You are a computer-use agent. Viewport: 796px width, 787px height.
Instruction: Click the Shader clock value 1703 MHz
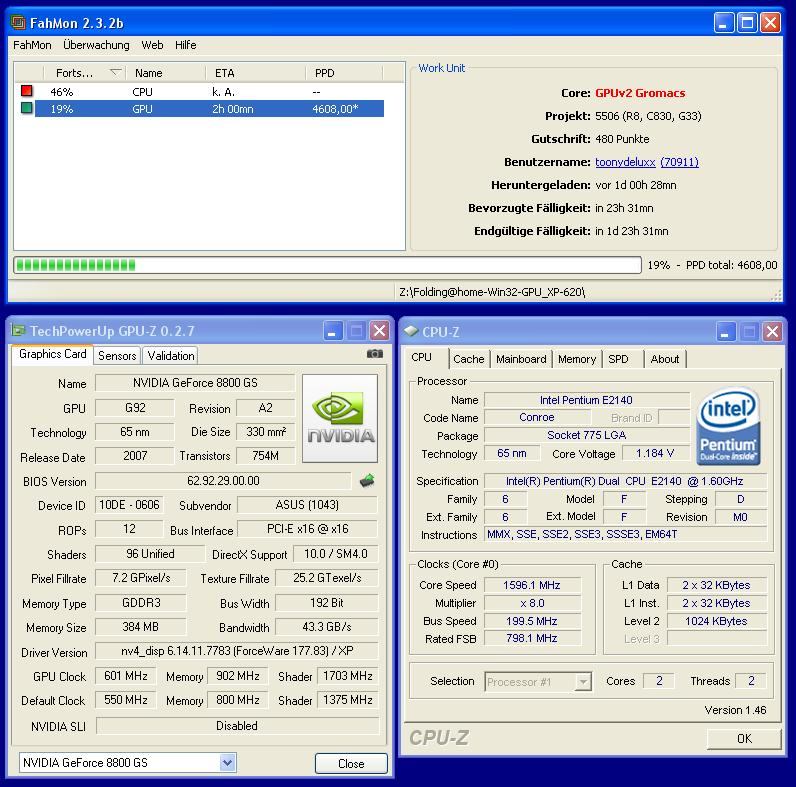[x=348, y=676]
